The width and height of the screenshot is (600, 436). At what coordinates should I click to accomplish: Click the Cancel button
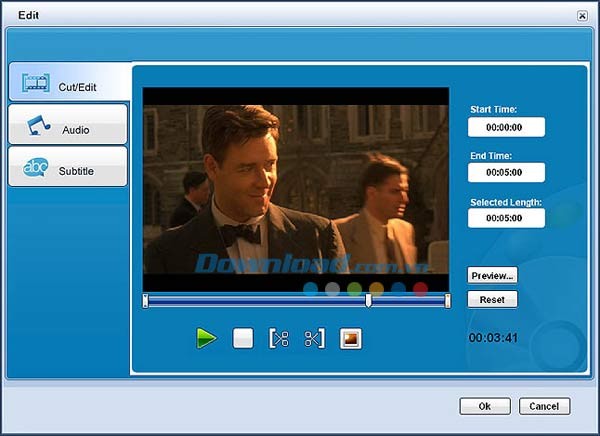[x=544, y=406]
